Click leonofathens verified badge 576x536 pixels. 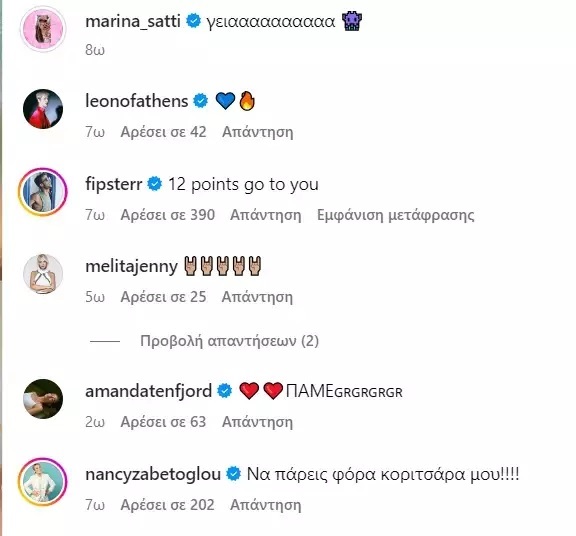(x=201, y=101)
